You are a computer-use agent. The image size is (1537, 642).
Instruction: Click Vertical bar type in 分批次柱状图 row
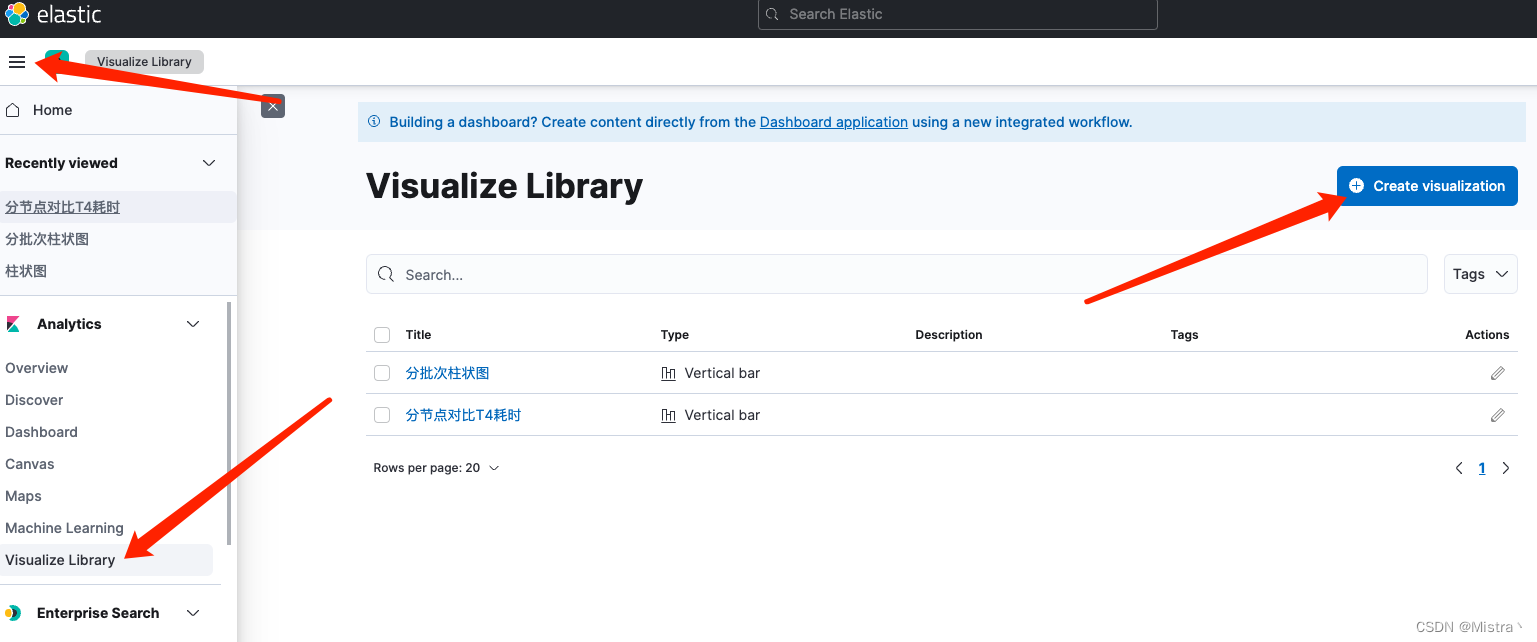click(x=722, y=373)
